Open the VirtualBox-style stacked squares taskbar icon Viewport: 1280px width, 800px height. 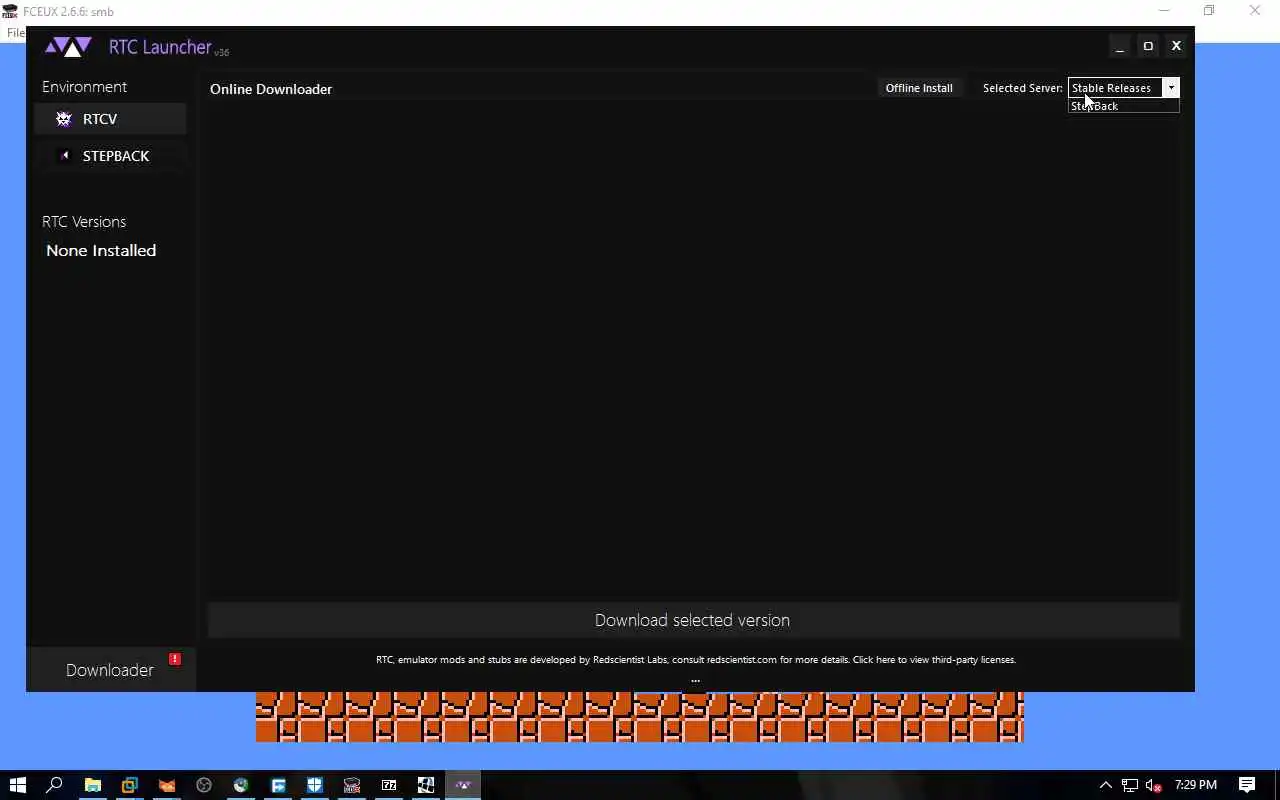(129, 785)
